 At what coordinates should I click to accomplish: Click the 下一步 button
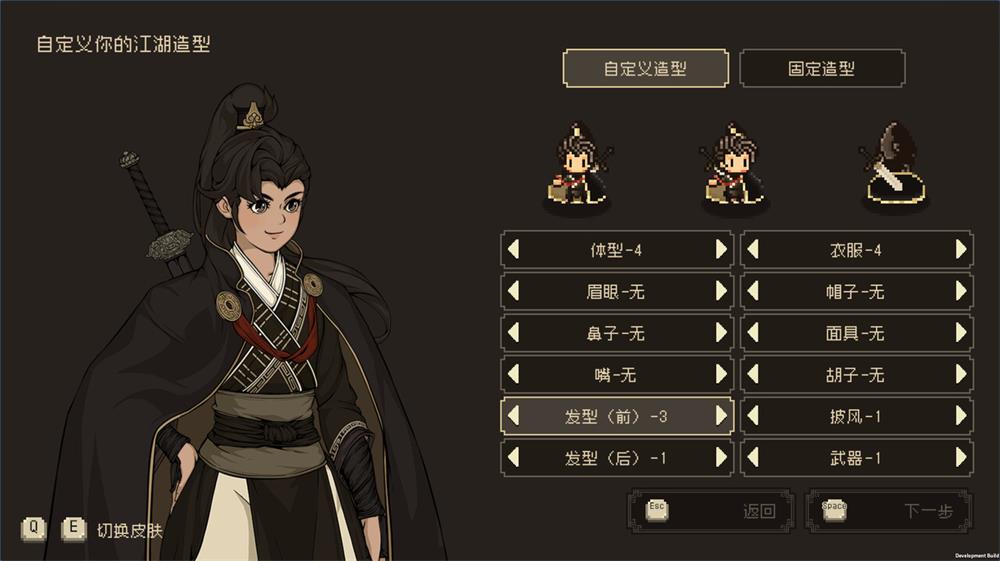(x=888, y=511)
